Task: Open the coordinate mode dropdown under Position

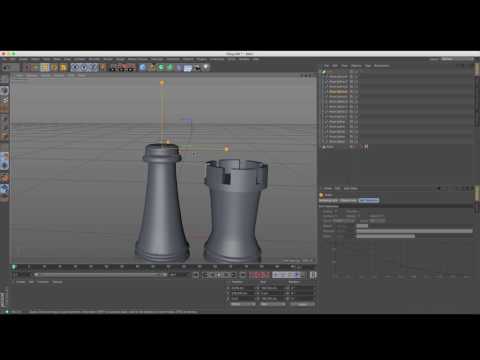Action: tap(243, 304)
